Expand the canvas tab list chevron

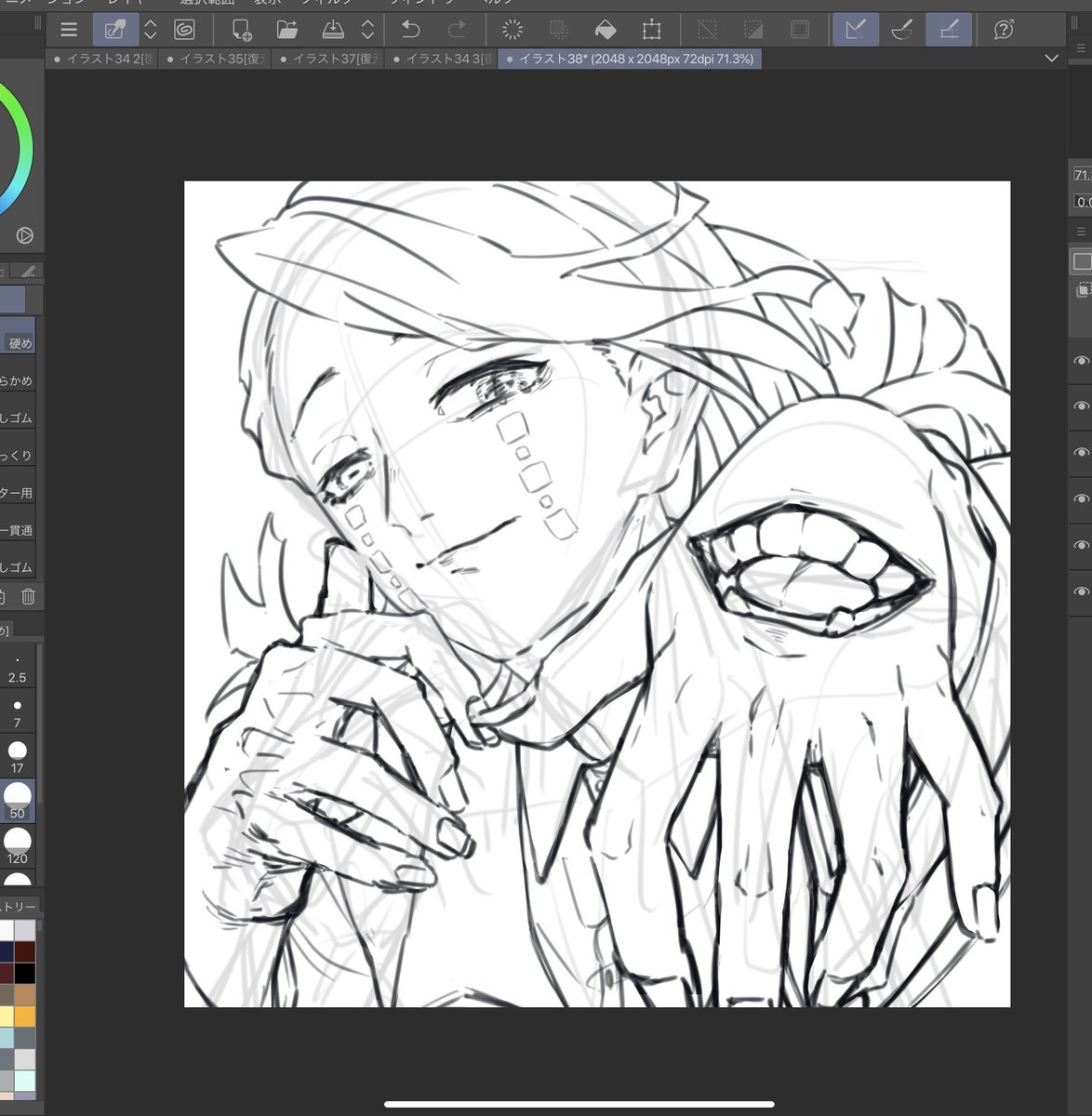[x=1052, y=59]
